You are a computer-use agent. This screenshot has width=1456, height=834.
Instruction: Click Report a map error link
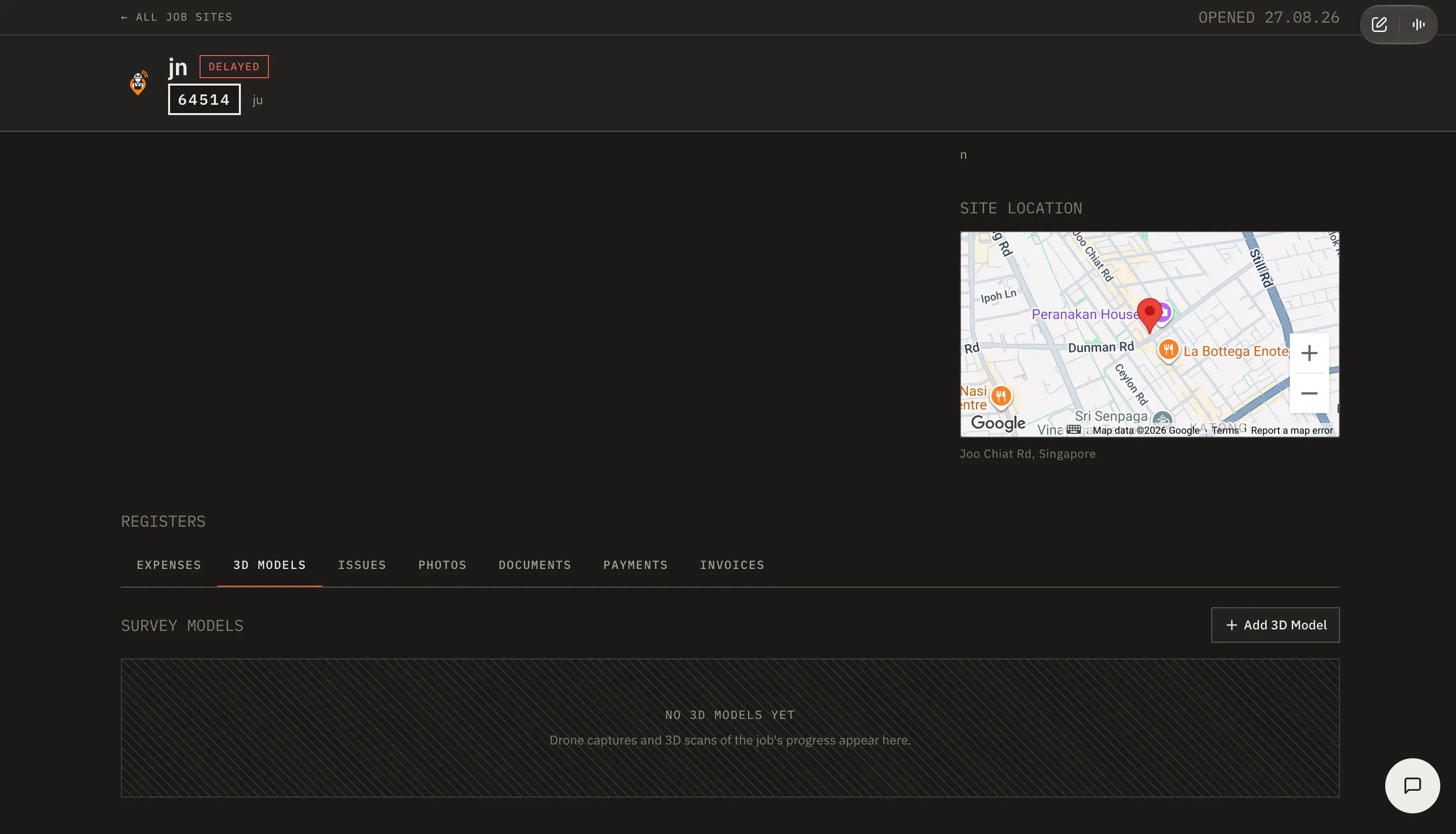point(1292,430)
